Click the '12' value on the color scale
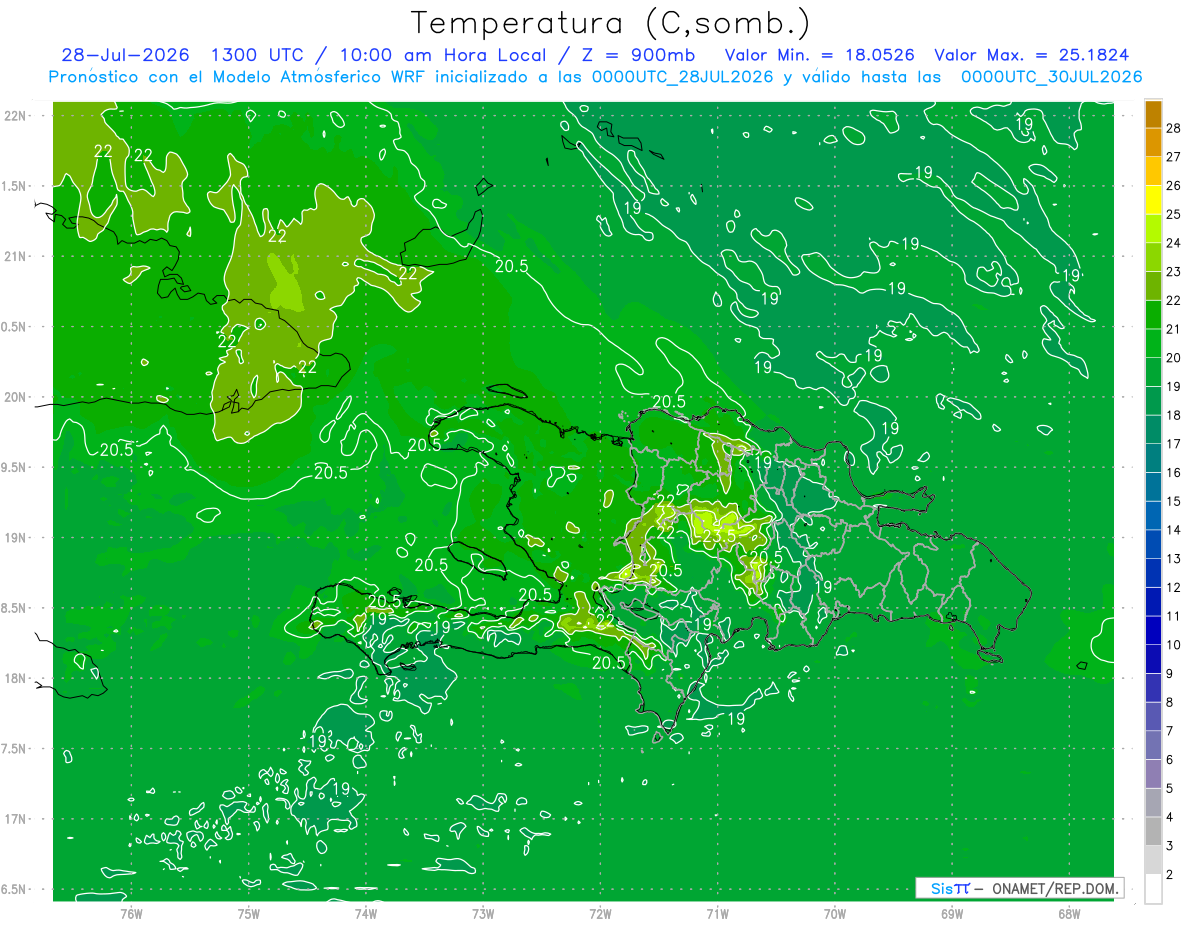1200x927 pixels. [x=1173, y=587]
